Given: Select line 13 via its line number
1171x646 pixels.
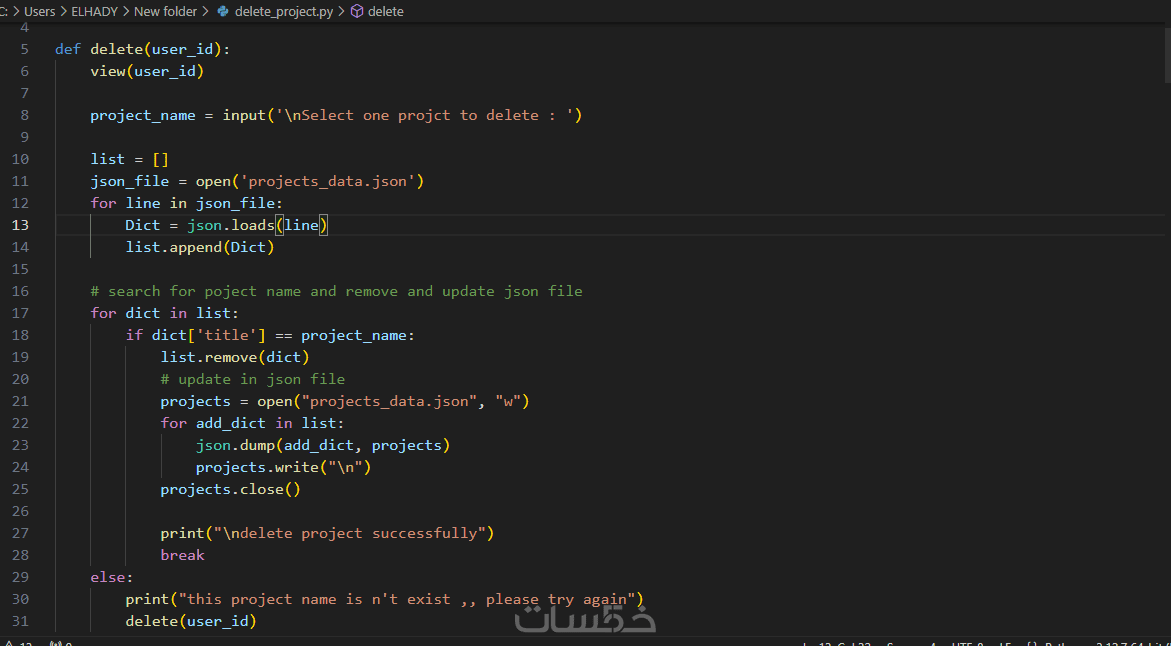Looking at the screenshot, I should pyautogui.click(x=20, y=225).
